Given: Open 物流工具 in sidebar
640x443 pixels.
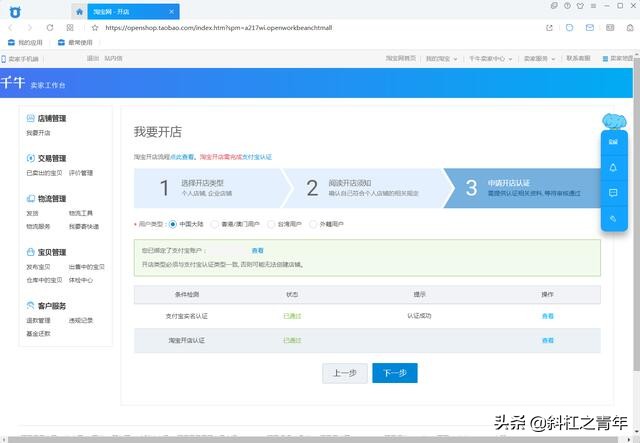Looking at the screenshot, I should (x=81, y=213).
